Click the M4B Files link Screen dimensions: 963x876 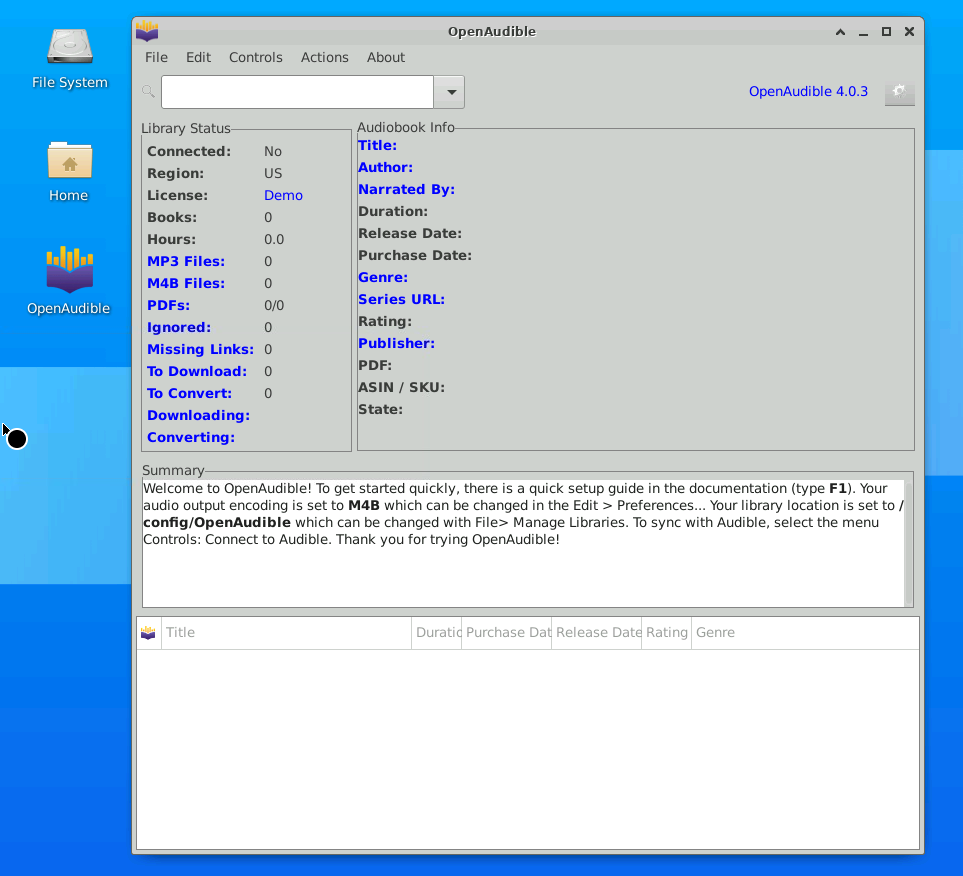tap(185, 283)
